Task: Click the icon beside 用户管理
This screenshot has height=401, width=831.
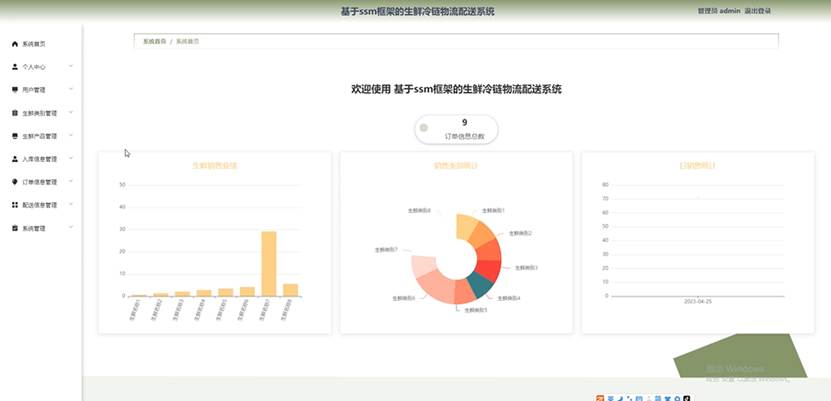Action: [x=15, y=90]
